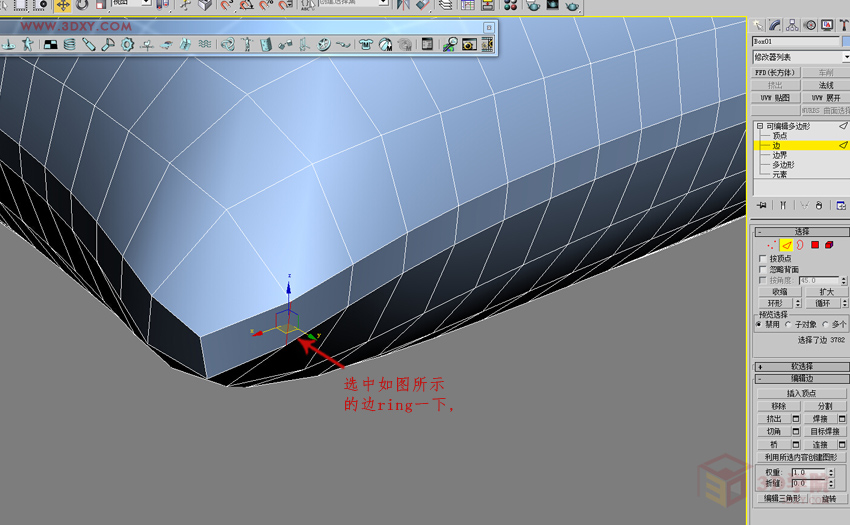Click the Polygon sub-object red square icon
Image resolution: width=850 pixels, height=525 pixels.
point(815,245)
